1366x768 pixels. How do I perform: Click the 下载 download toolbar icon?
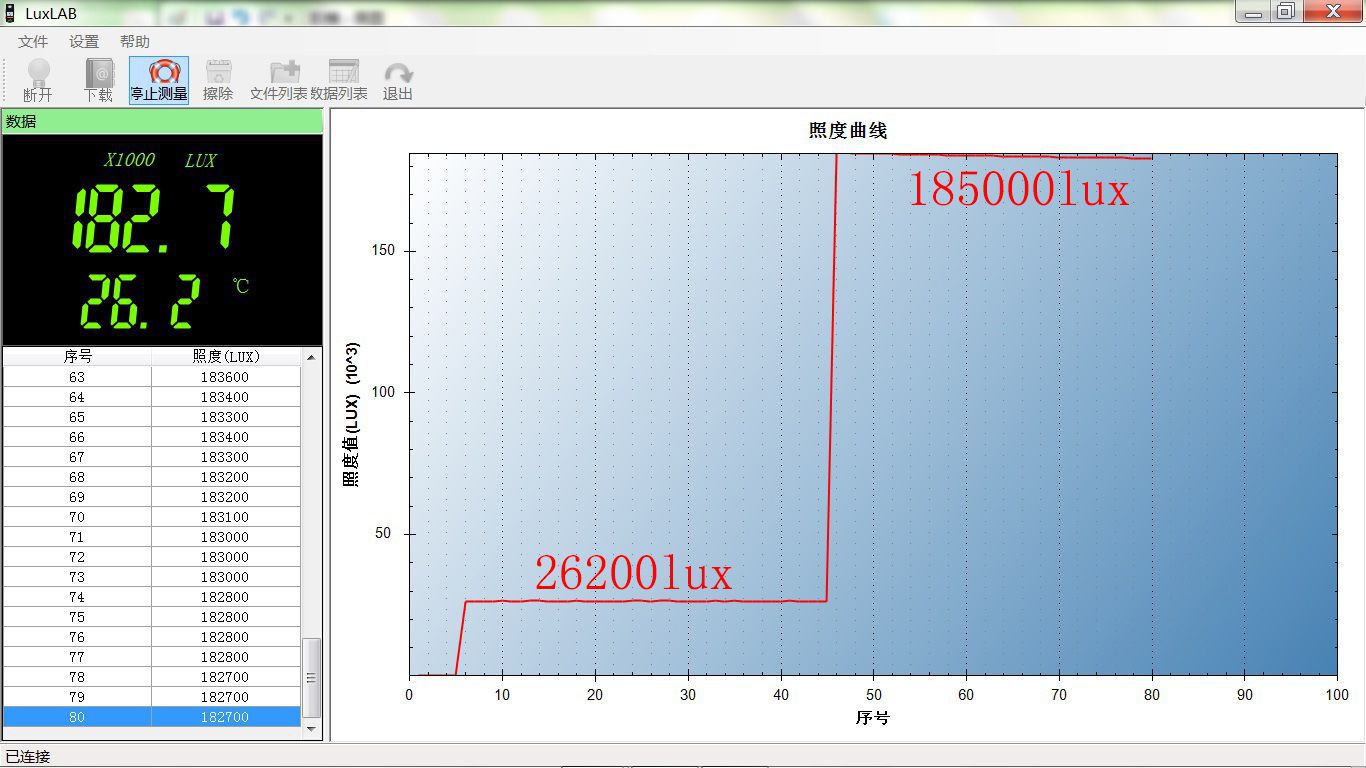click(98, 80)
